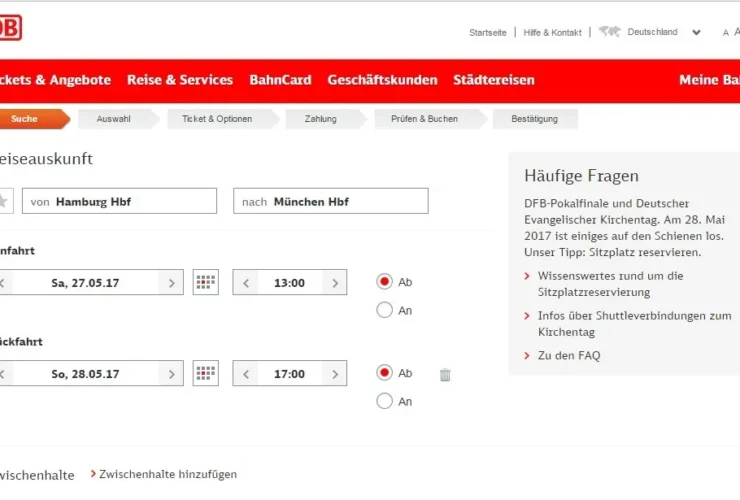740x500 pixels.
Task: Select outbound 'Ab' departure radio button
Action: [384, 282]
